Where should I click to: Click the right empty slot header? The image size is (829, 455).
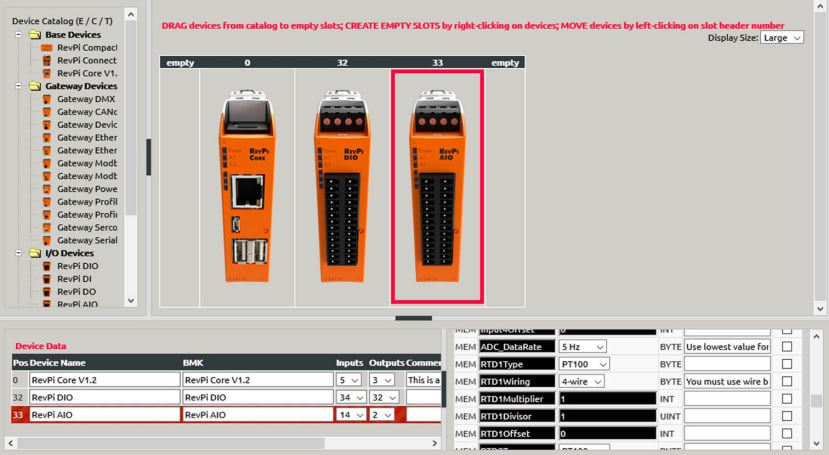[x=505, y=62]
